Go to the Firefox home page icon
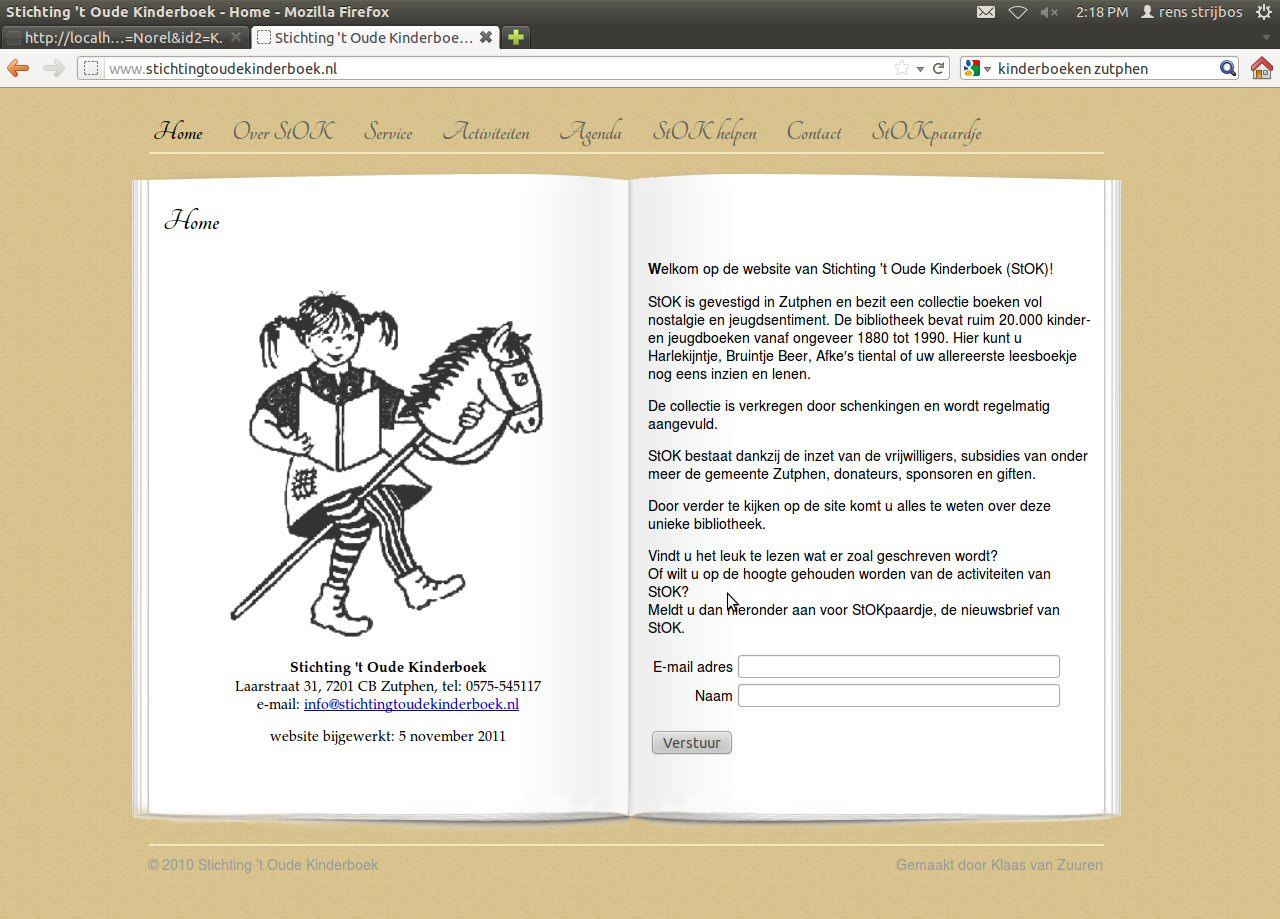This screenshot has height=919, width=1280. pyautogui.click(x=1261, y=68)
